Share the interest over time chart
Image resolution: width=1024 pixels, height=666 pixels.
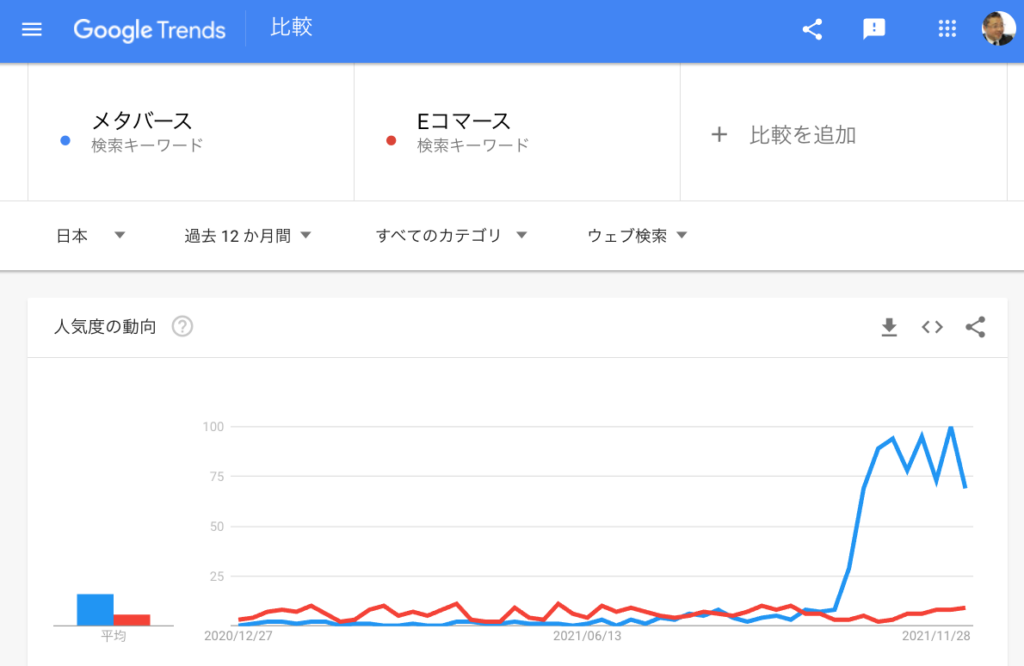[x=975, y=327]
